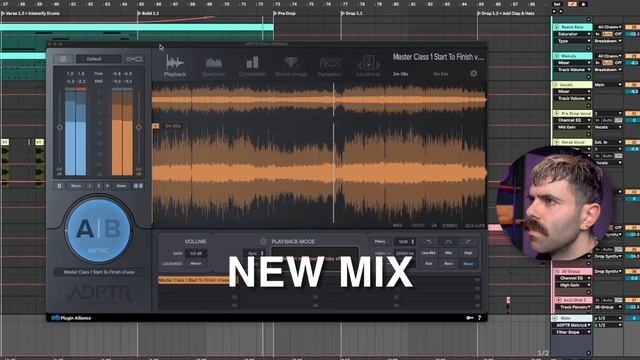
Task: Click the icon left of Default preset
Action: [63, 59]
